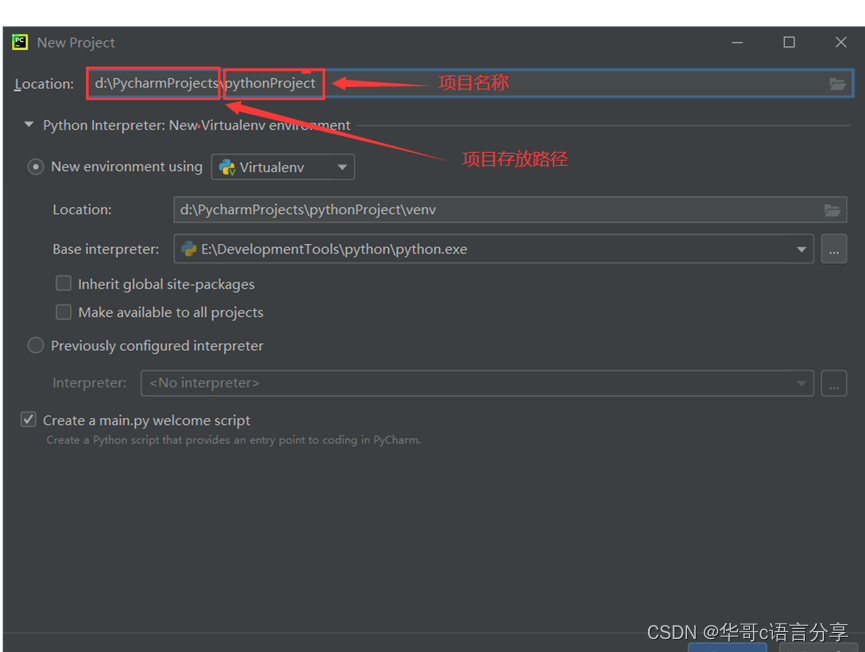The image size is (865, 652).
Task: Enable Inherit global site-packages
Action: click(x=63, y=284)
